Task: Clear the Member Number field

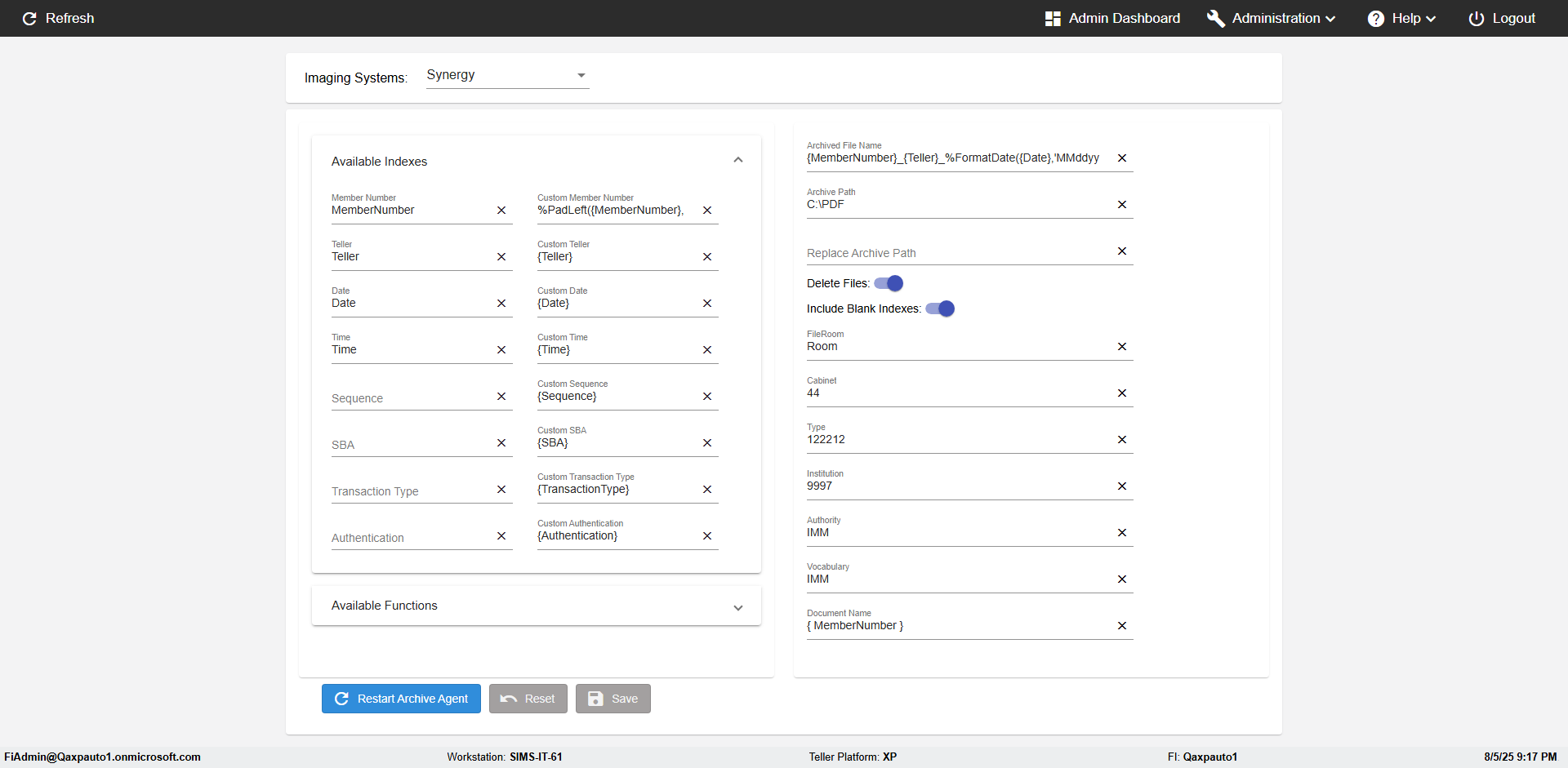Action: (x=501, y=211)
